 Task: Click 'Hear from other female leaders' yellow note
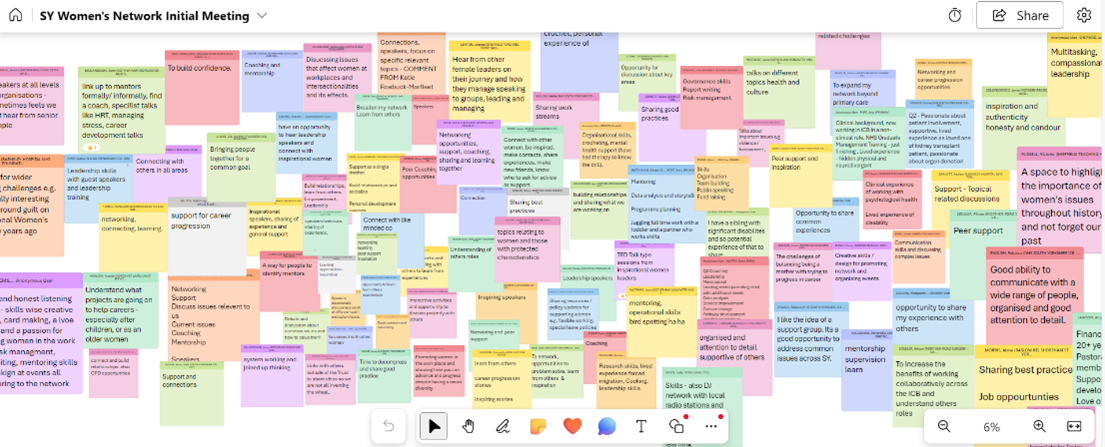click(490, 81)
